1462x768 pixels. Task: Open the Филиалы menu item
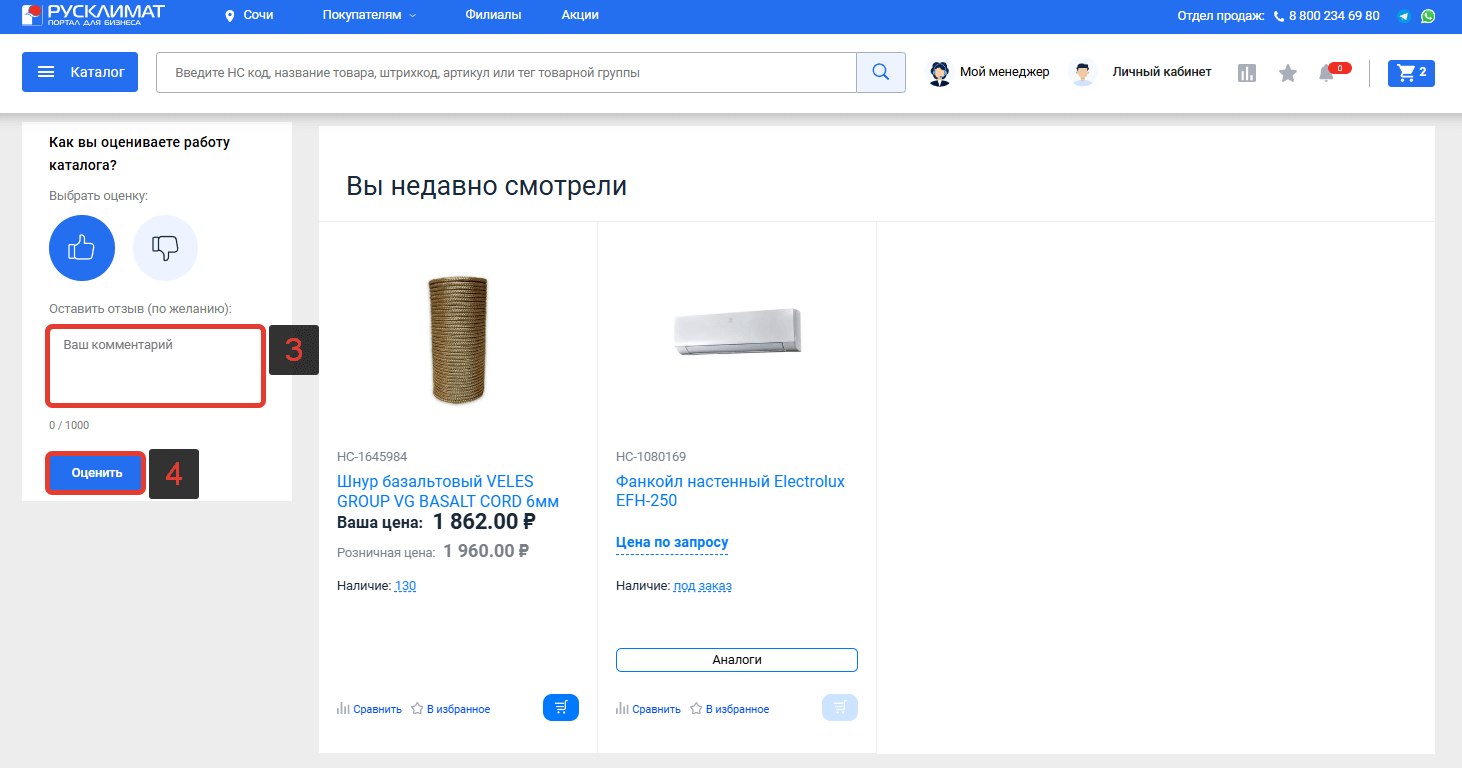(x=493, y=16)
